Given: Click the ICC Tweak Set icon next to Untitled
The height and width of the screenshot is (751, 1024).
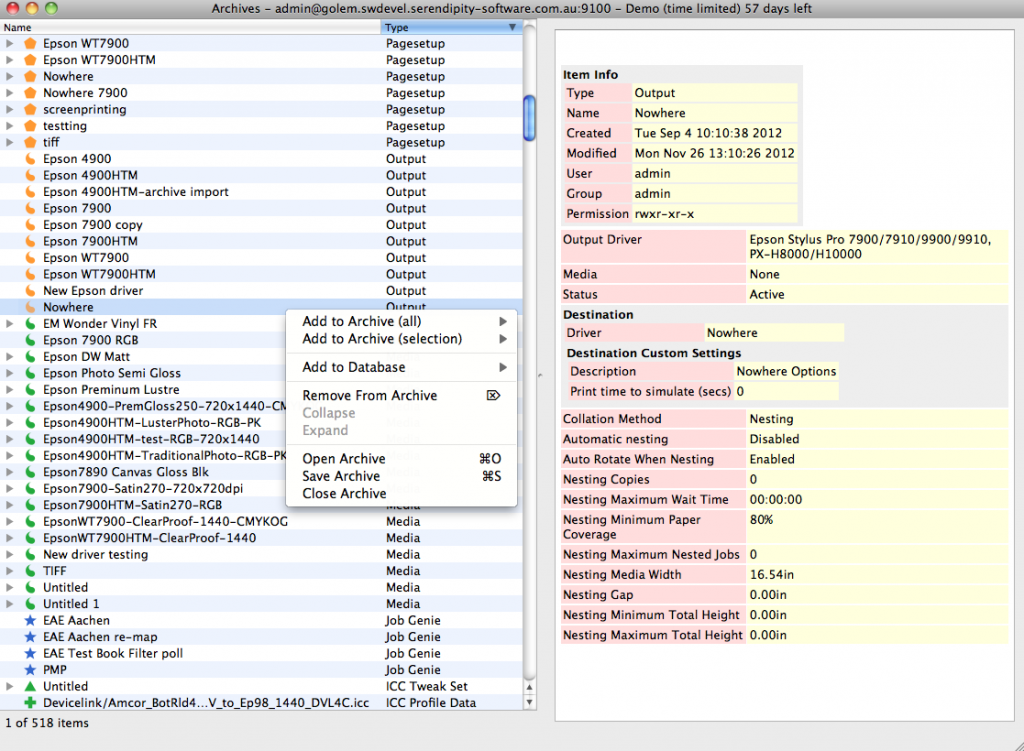Looking at the screenshot, I should (x=30, y=686).
